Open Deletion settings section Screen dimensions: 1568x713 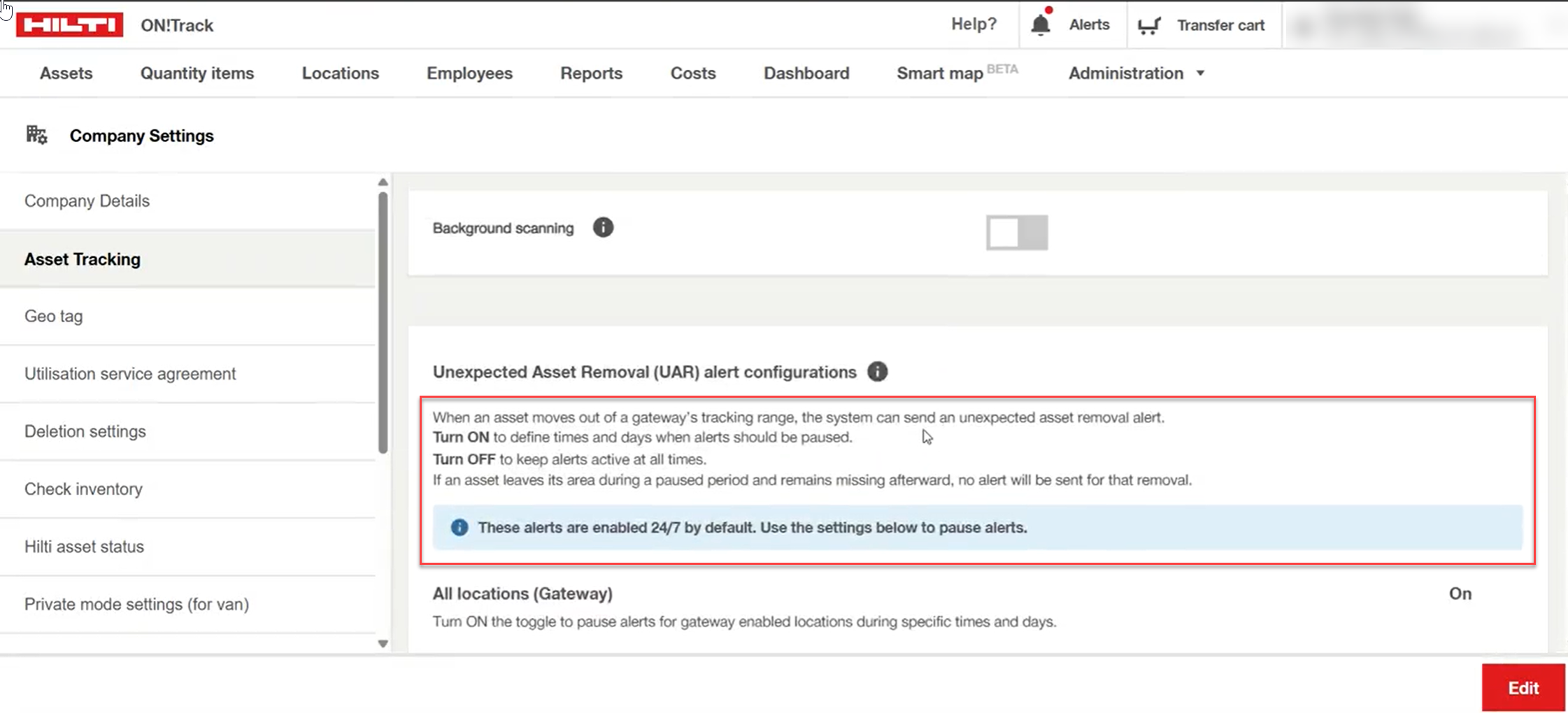[85, 431]
